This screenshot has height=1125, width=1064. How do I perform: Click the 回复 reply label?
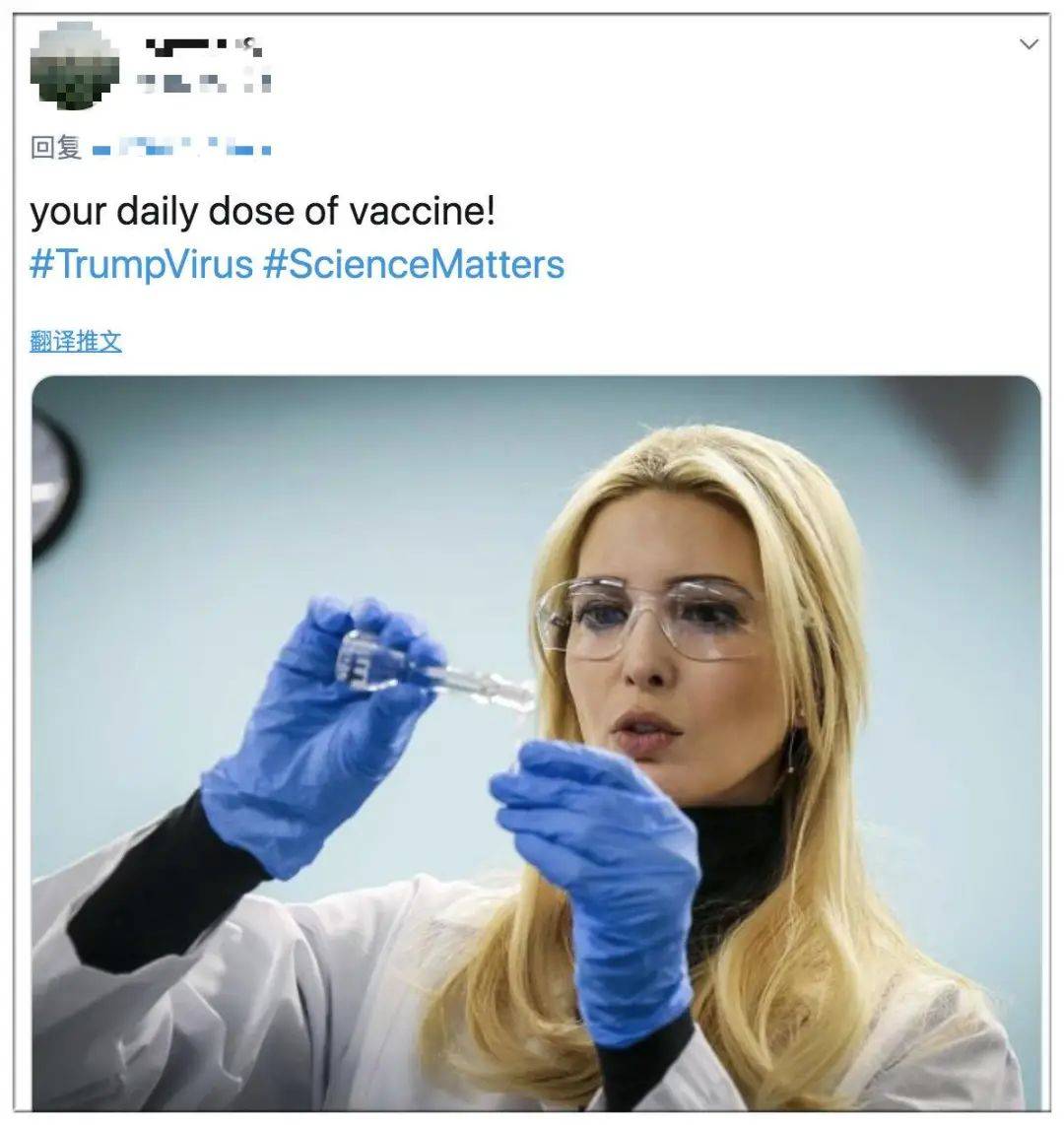(55, 148)
